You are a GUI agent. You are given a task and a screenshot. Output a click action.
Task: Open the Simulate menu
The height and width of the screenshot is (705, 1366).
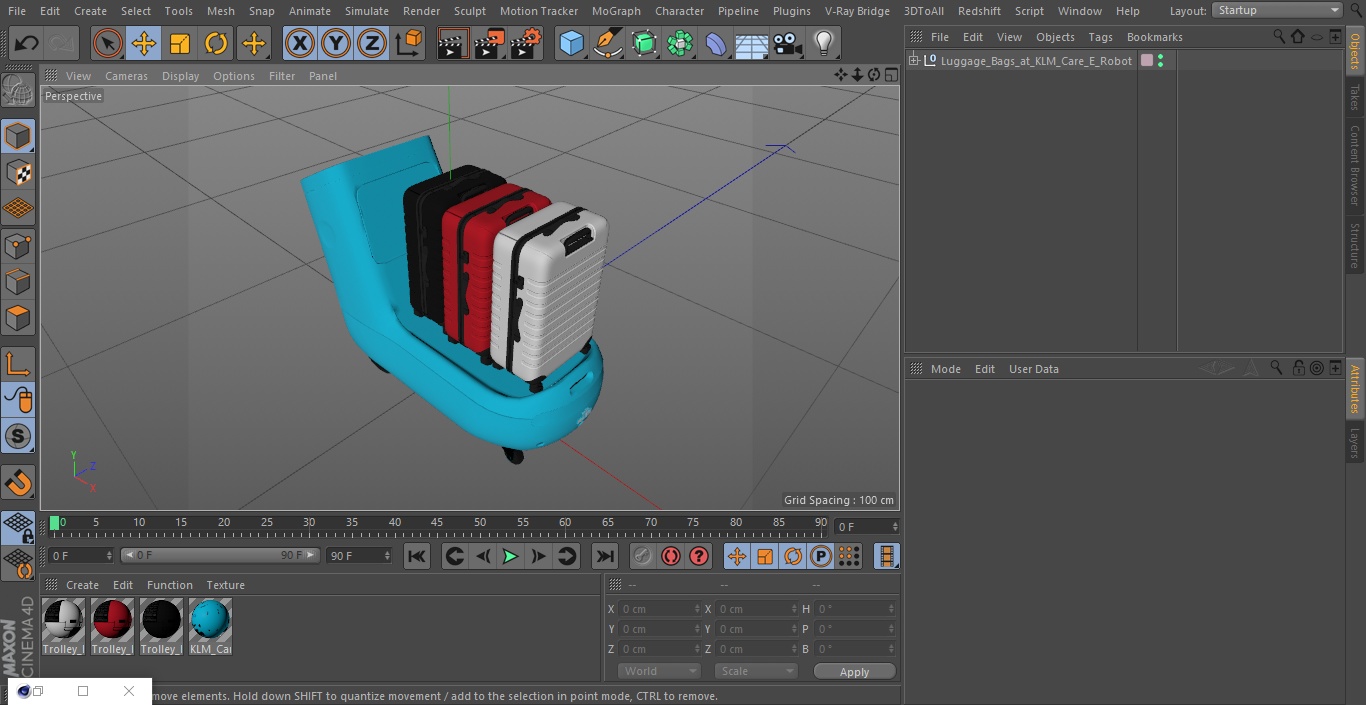(x=367, y=11)
